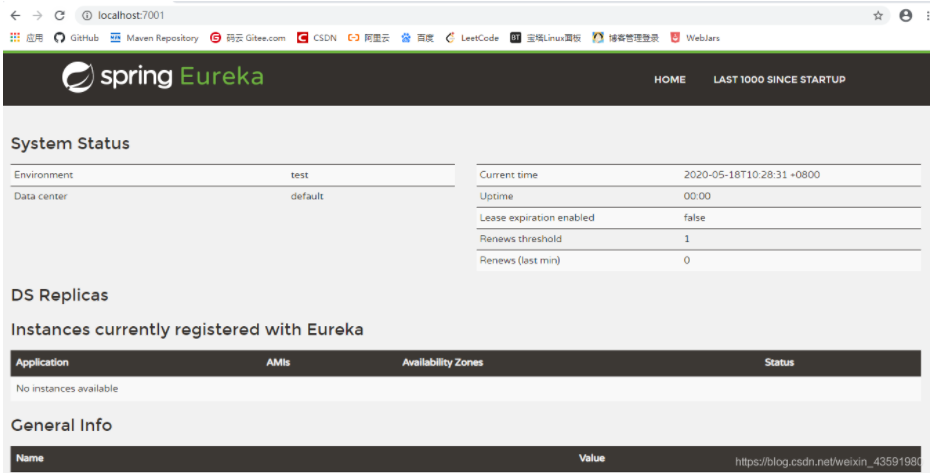Screen dimensions: 936x473
Task: Open the Gitee.com bookmark
Action: (248, 38)
